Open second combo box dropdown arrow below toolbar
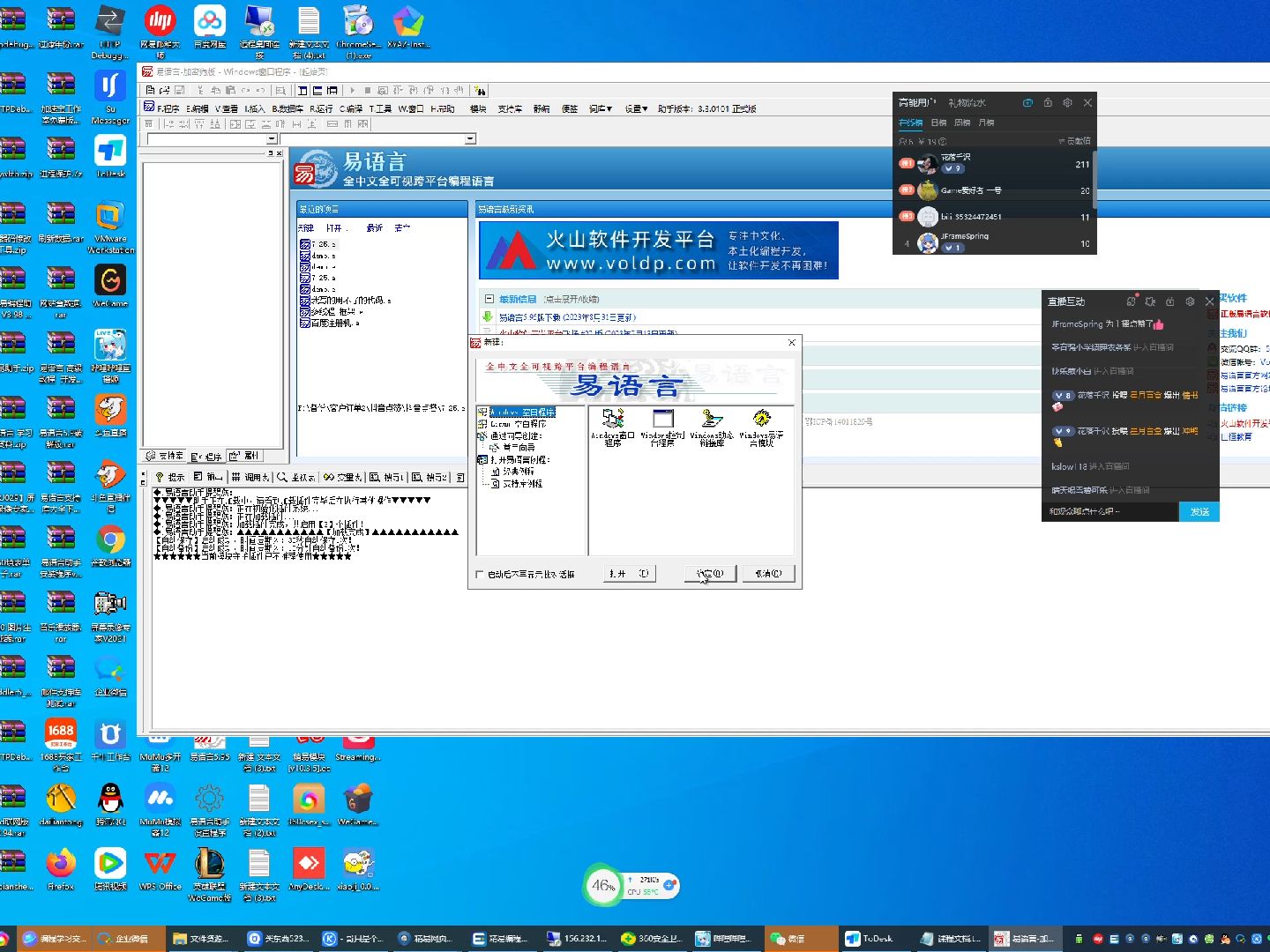 [x=470, y=138]
